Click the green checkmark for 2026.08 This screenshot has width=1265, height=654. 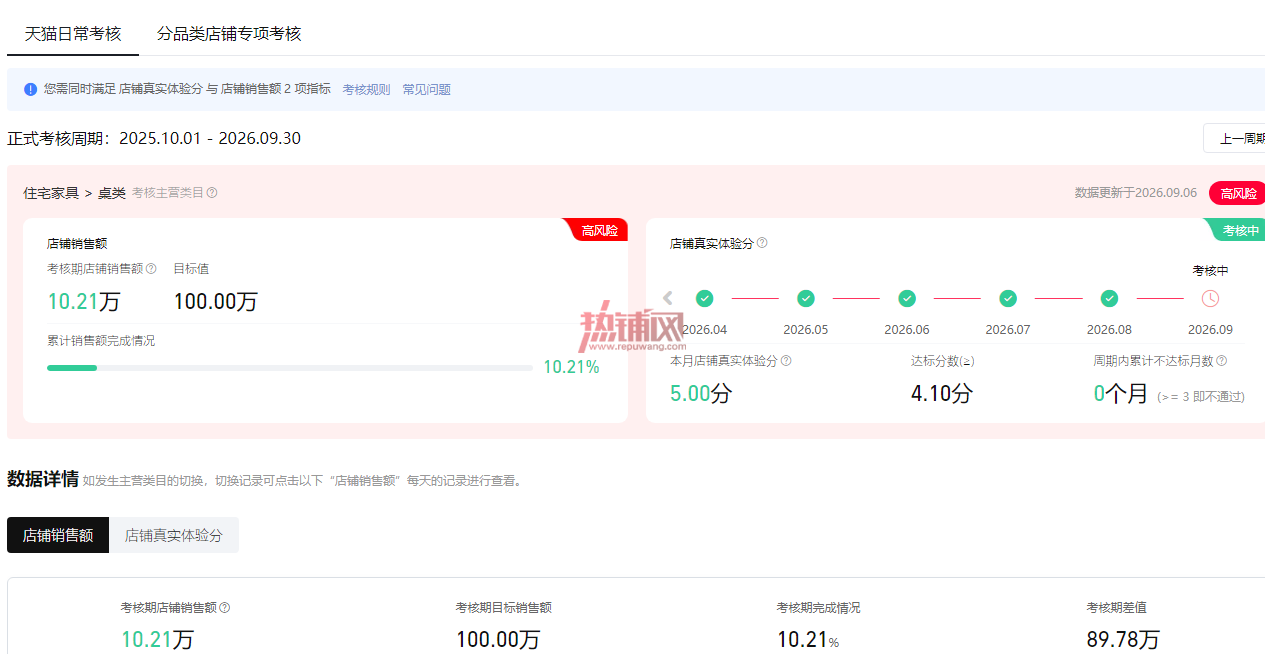(x=1109, y=298)
